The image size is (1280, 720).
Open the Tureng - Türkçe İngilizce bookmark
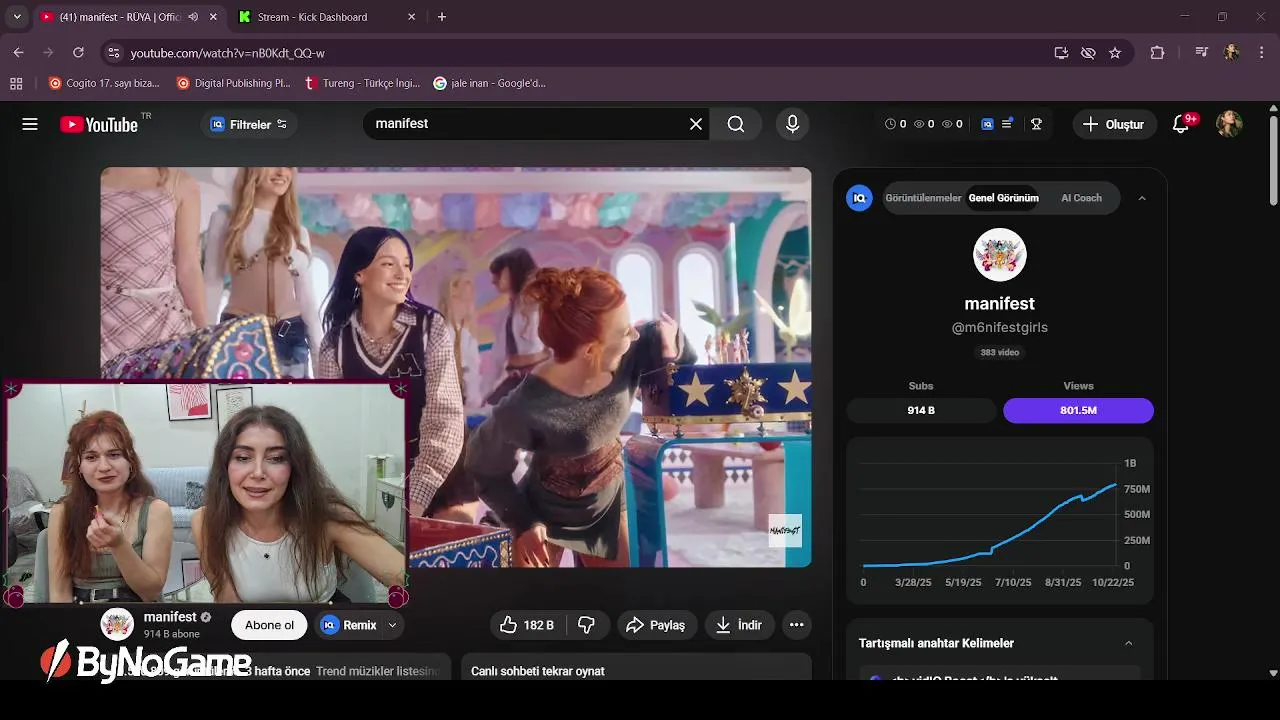click(362, 83)
